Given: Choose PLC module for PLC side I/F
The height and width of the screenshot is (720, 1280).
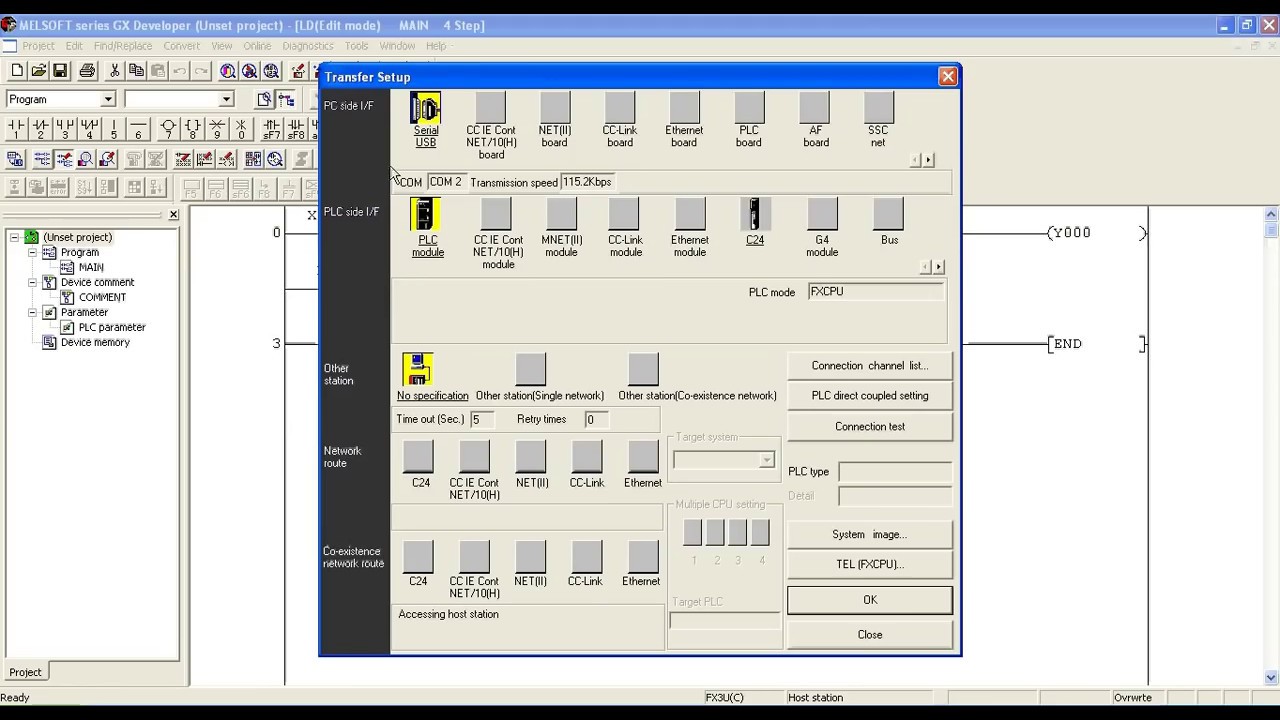Looking at the screenshot, I should pos(427,215).
